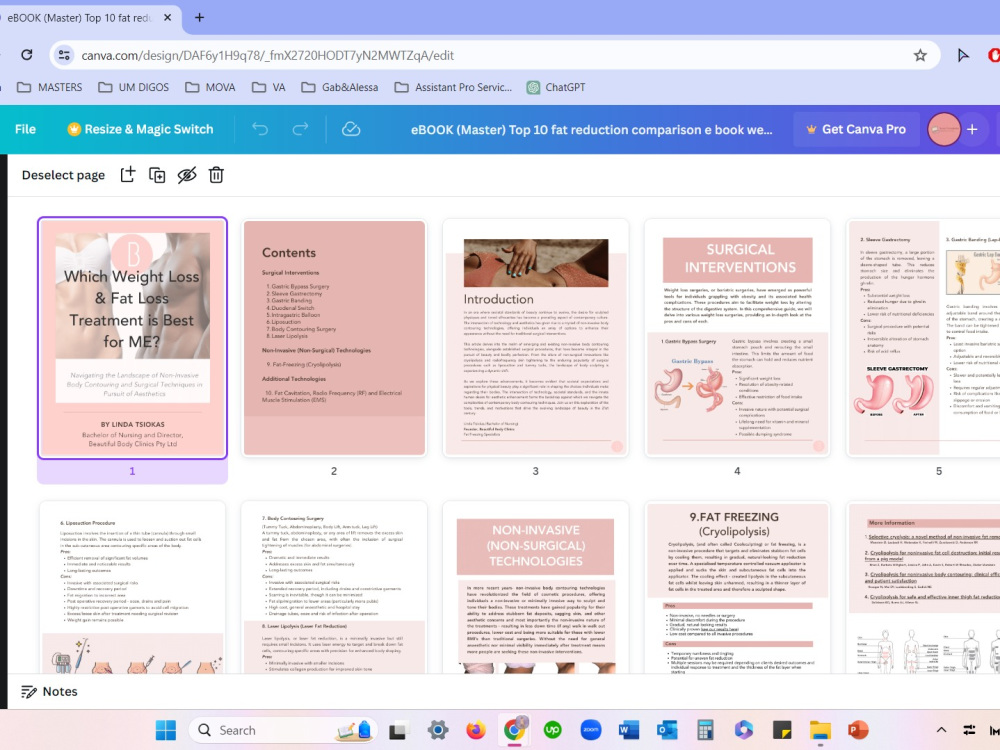1000x750 pixels.
Task: Add a collaborator with the plus icon
Action: coord(972,129)
